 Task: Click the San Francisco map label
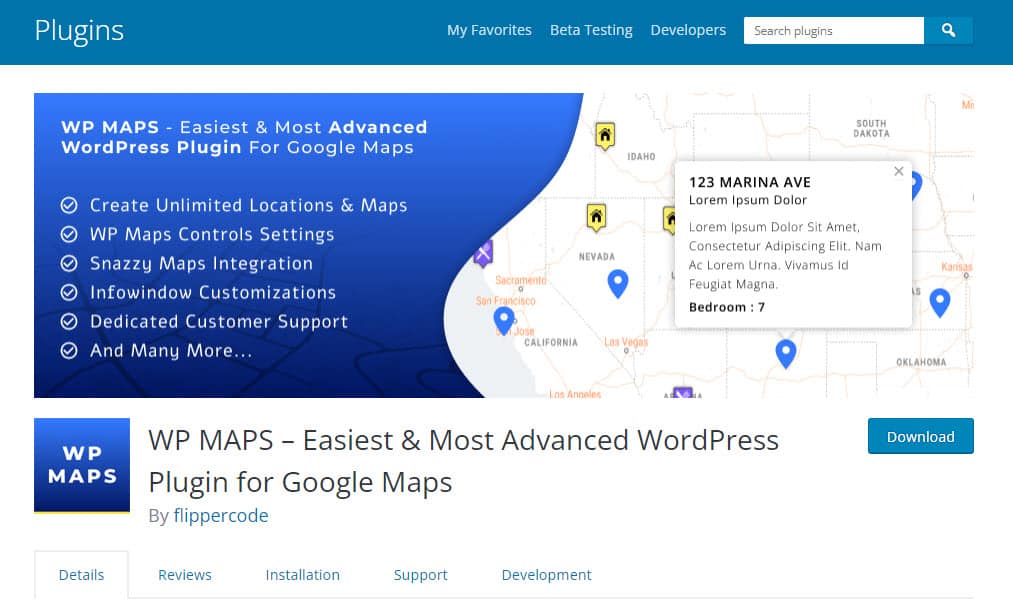tap(505, 301)
